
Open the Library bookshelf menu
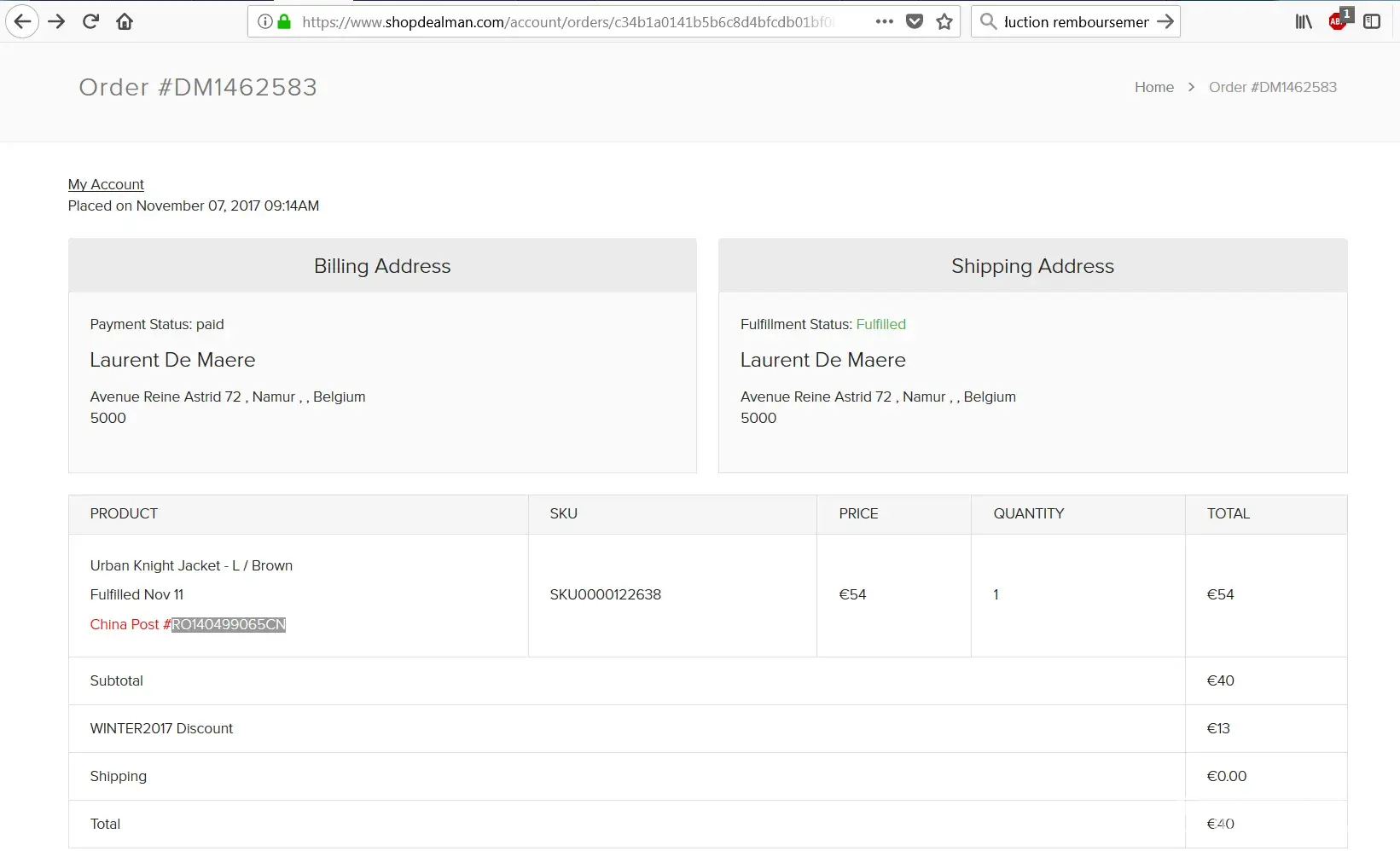pos(1304,21)
